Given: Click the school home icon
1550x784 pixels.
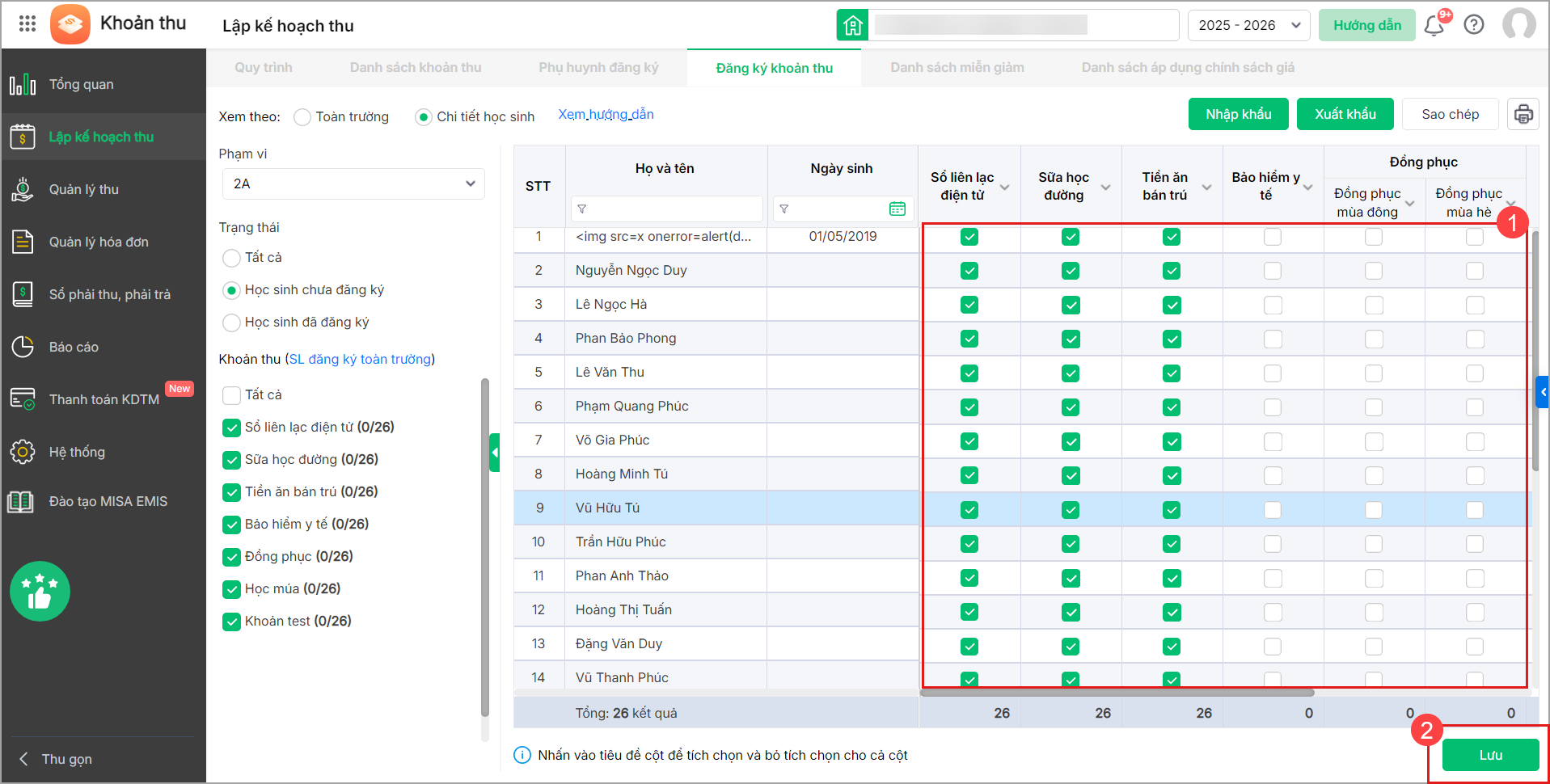Looking at the screenshot, I should [852, 25].
